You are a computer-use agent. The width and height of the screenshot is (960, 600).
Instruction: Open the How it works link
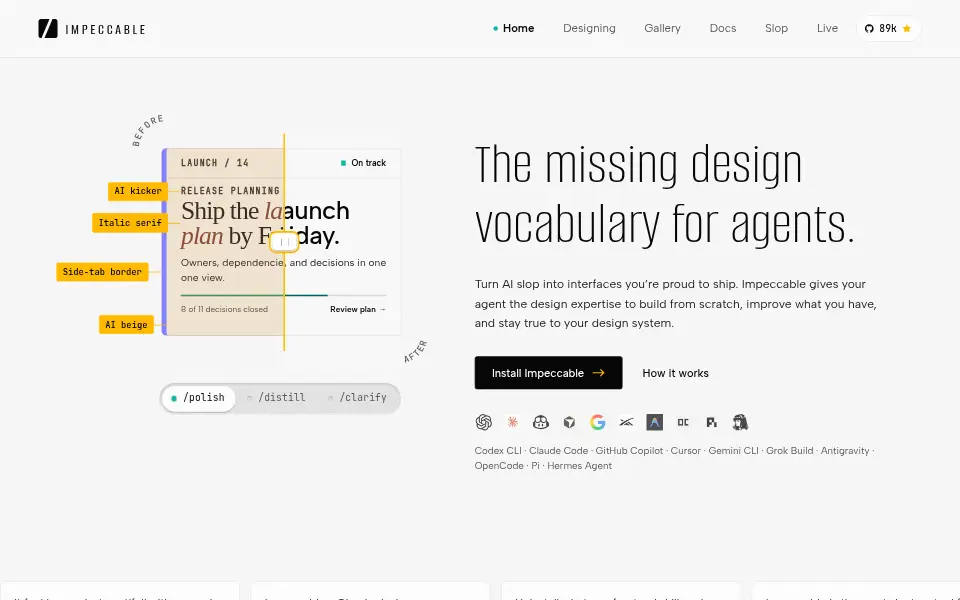coord(675,373)
